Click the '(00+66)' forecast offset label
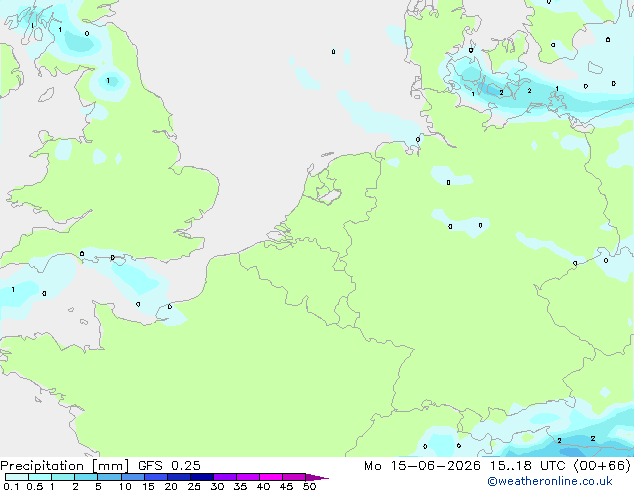The width and height of the screenshot is (634, 490). pos(602,466)
